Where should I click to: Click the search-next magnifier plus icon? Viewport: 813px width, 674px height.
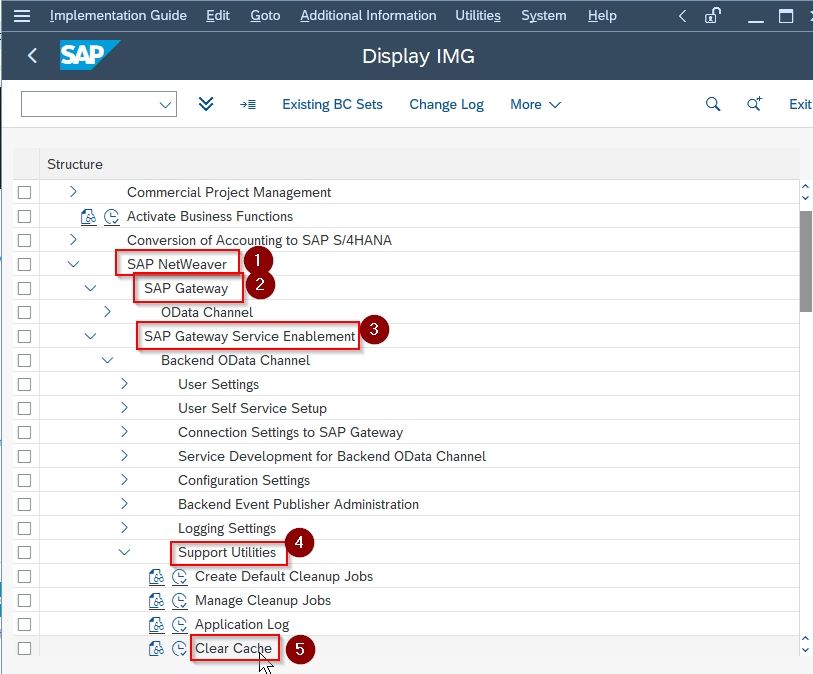754,104
